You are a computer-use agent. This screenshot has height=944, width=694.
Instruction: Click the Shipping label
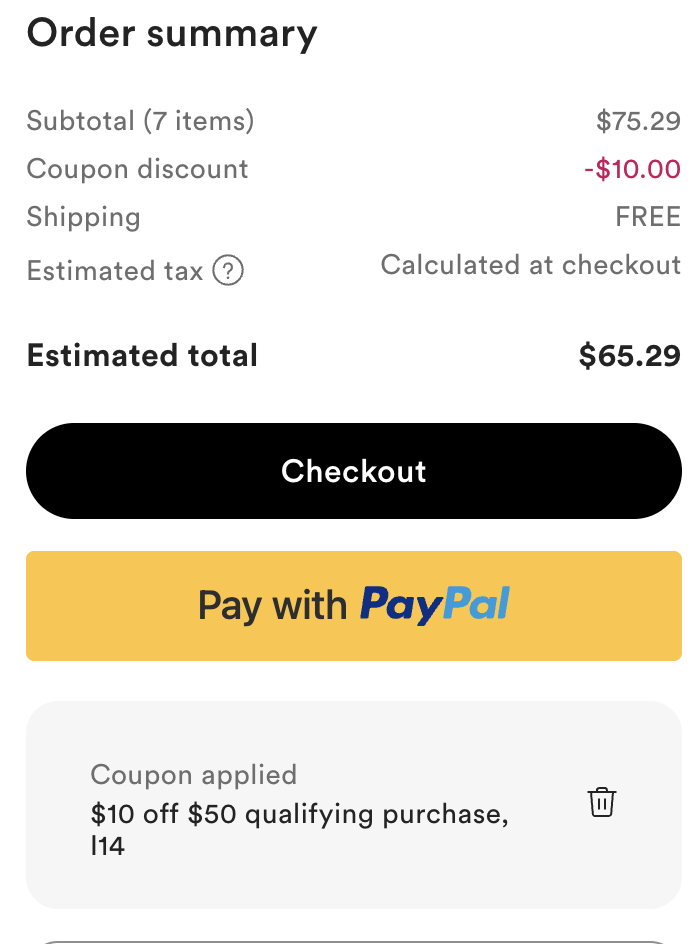(84, 217)
